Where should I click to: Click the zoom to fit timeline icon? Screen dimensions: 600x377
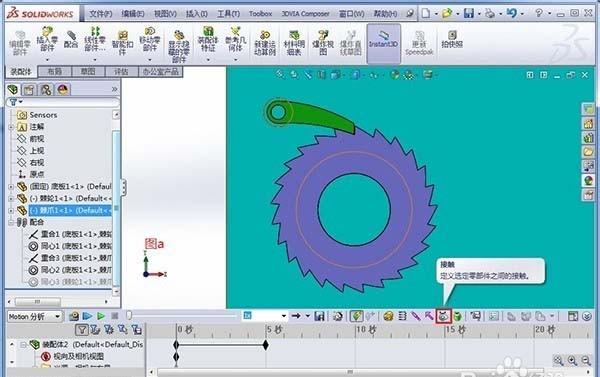click(x=558, y=360)
